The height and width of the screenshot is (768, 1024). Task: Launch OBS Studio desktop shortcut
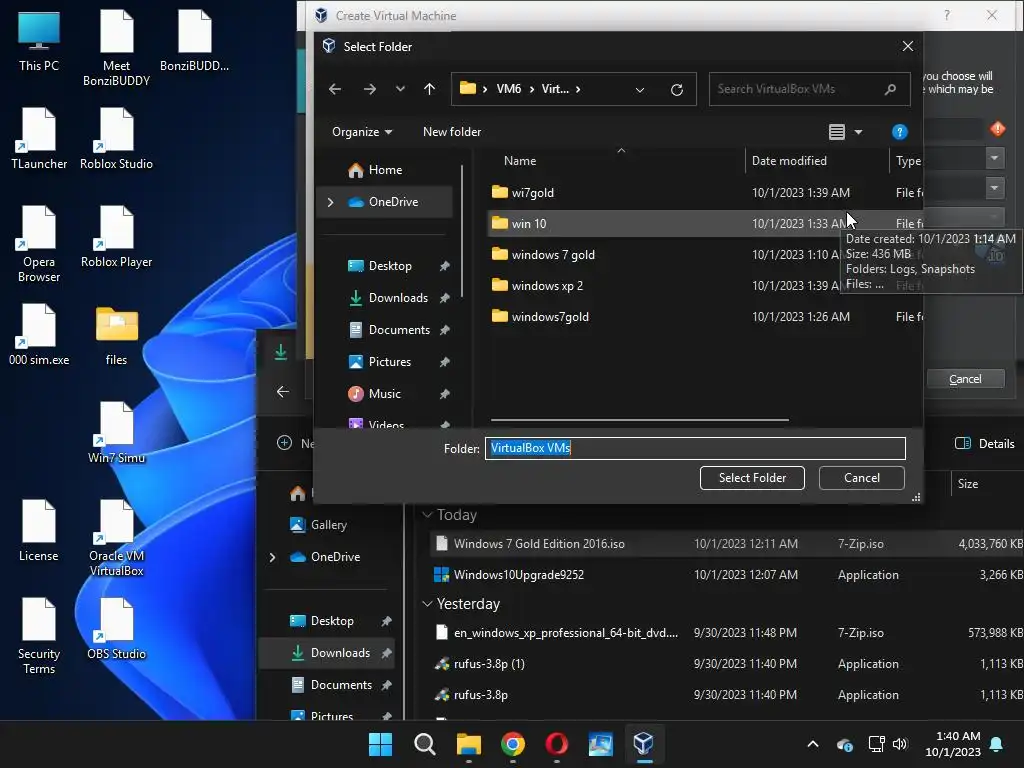(116, 629)
